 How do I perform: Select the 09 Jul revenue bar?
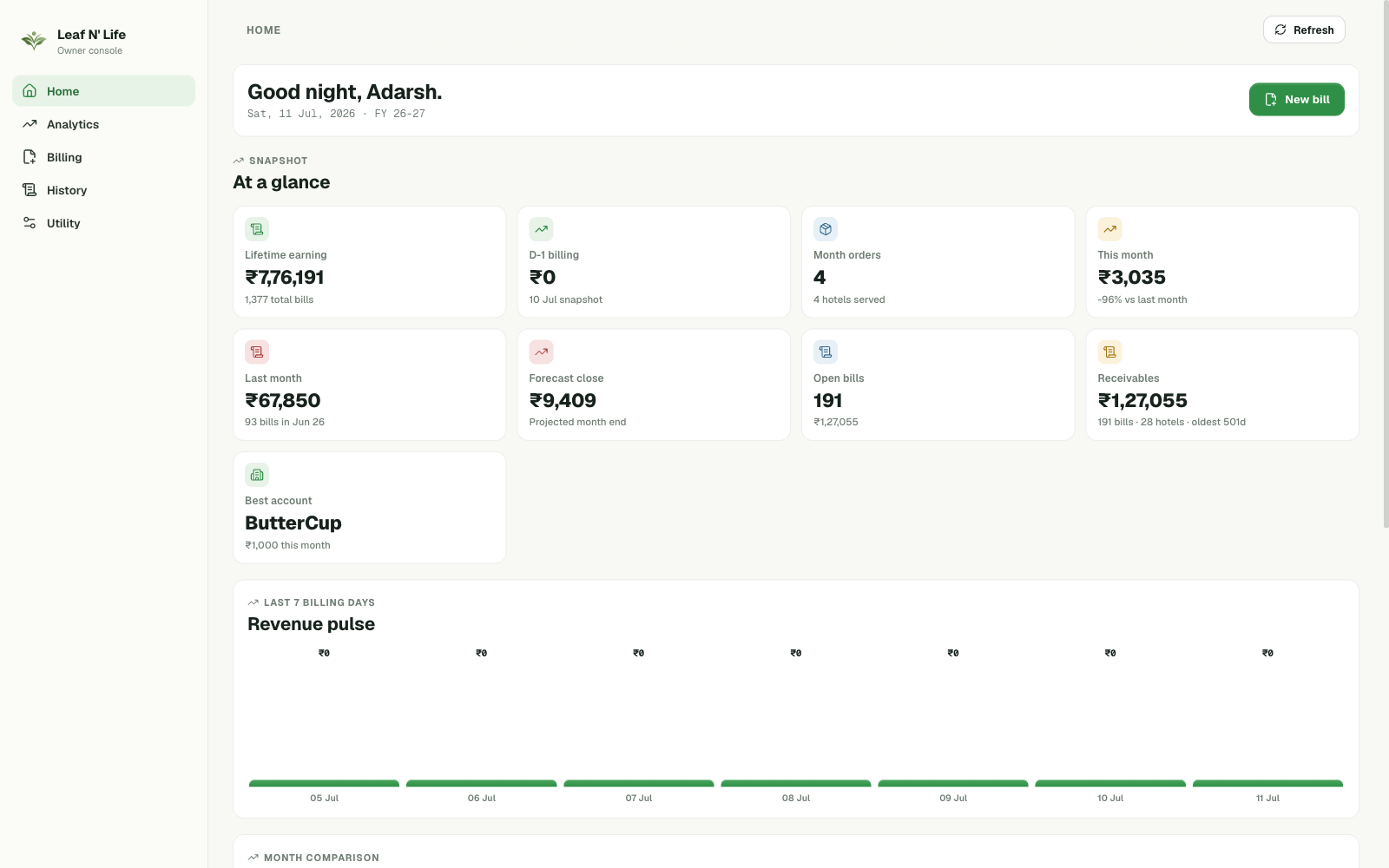pyautogui.click(x=953, y=784)
